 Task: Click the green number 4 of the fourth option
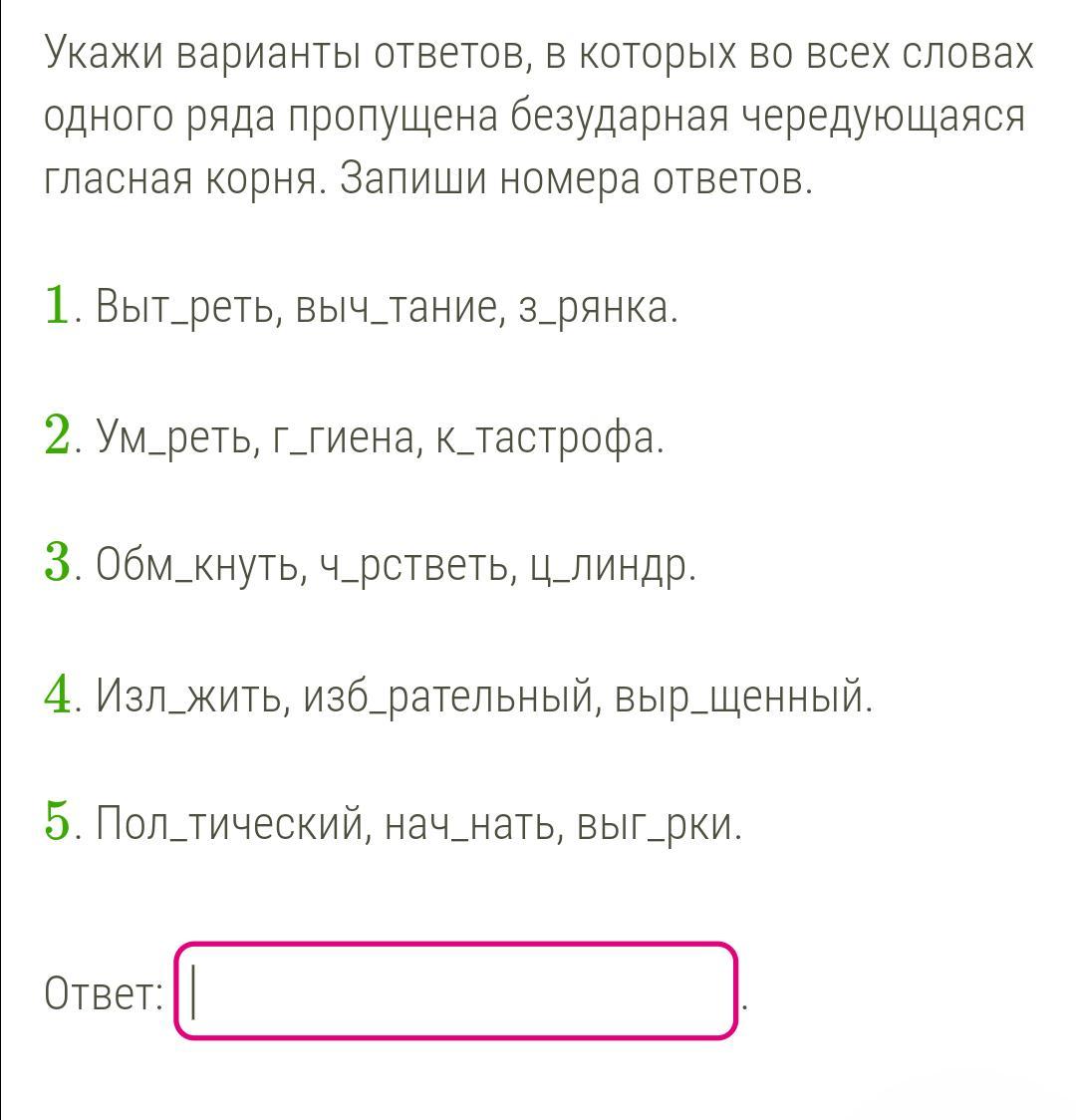57,693
